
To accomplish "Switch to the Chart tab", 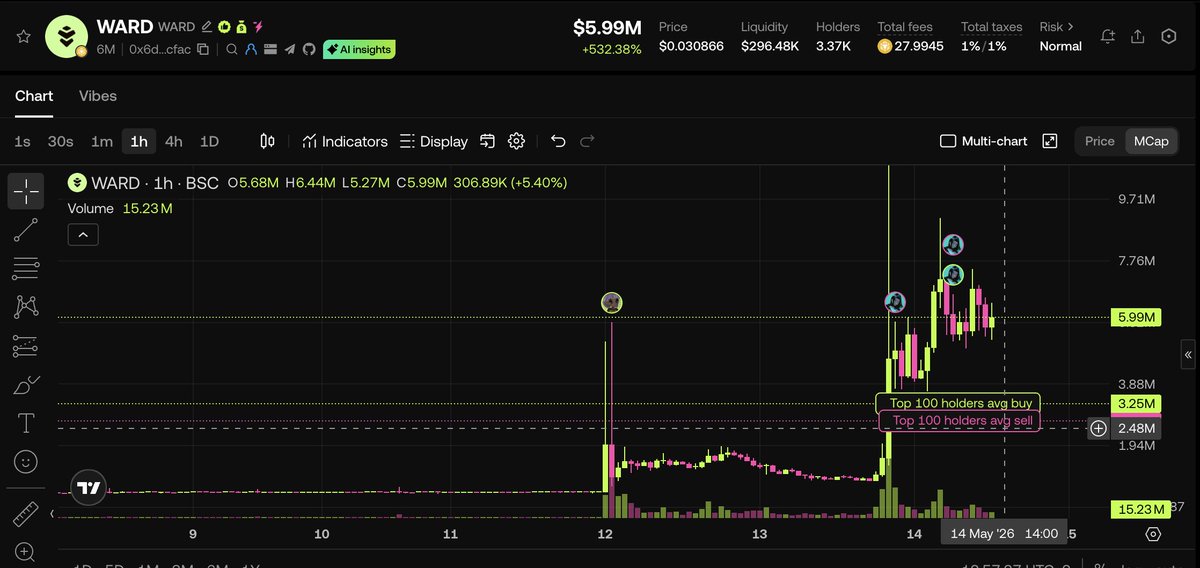I will coord(34,96).
